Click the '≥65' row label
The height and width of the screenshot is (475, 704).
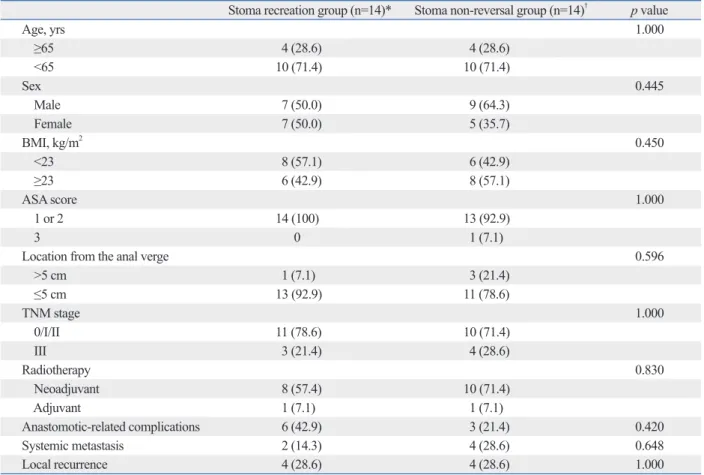point(44,48)
